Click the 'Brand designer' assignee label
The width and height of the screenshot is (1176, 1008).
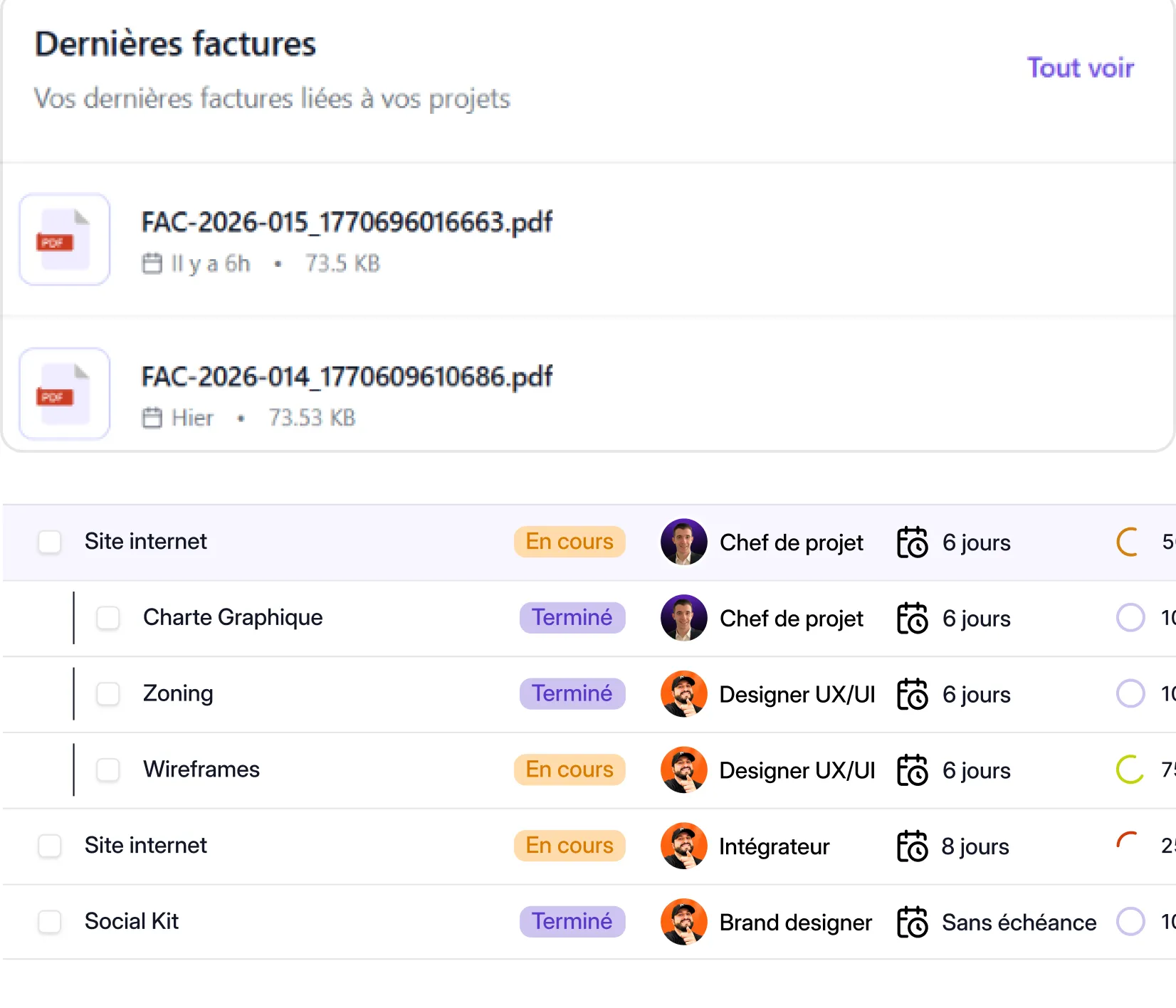click(x=795, y=921)
